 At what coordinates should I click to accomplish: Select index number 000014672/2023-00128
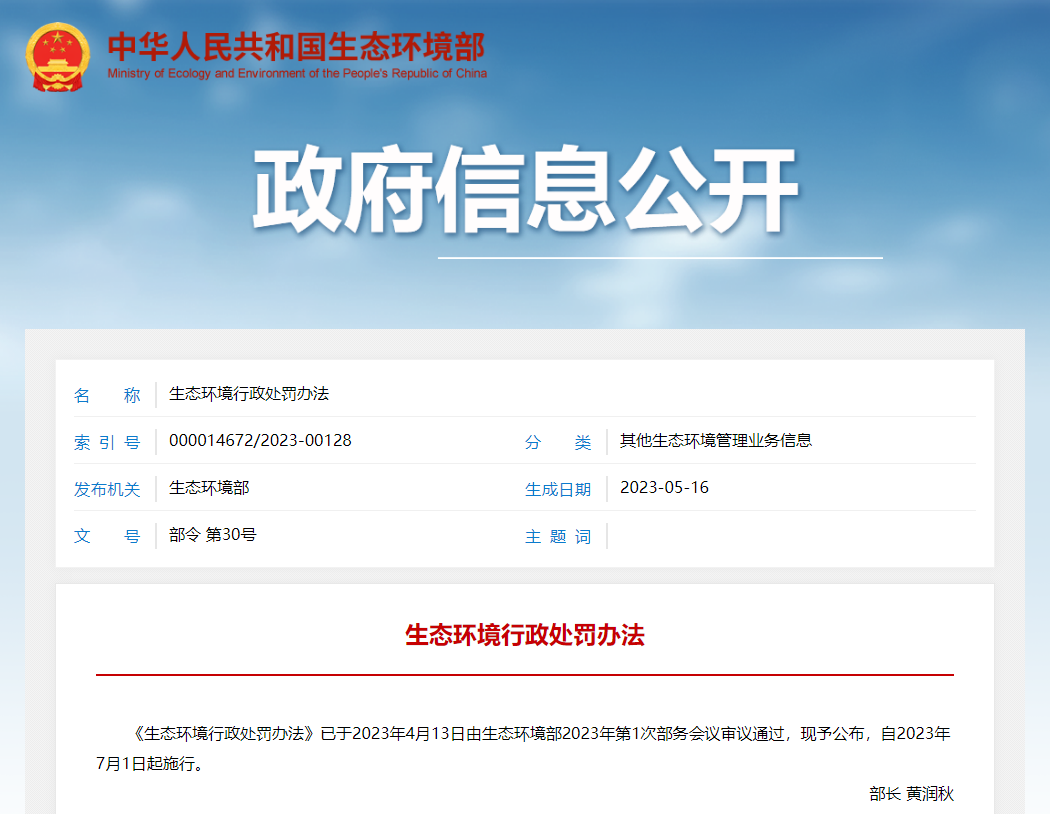coord(260,441)
